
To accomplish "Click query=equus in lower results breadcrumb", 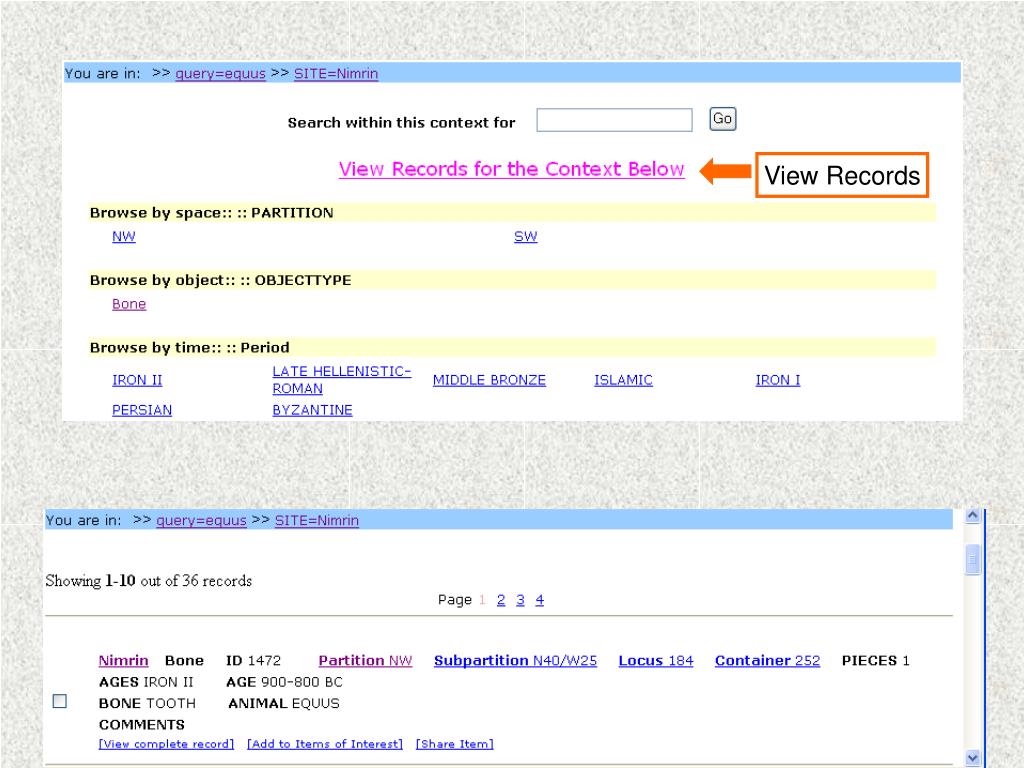I will tap(201, 520).
